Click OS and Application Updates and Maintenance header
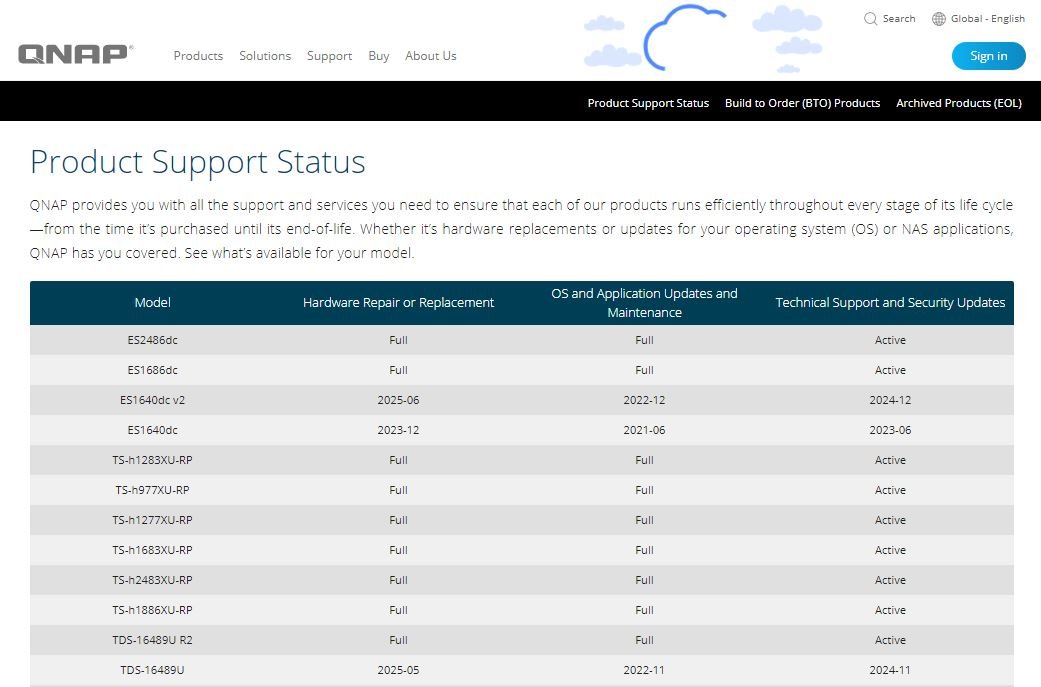The width and height of the screenshot is (1041, 687). coord(644,303)
